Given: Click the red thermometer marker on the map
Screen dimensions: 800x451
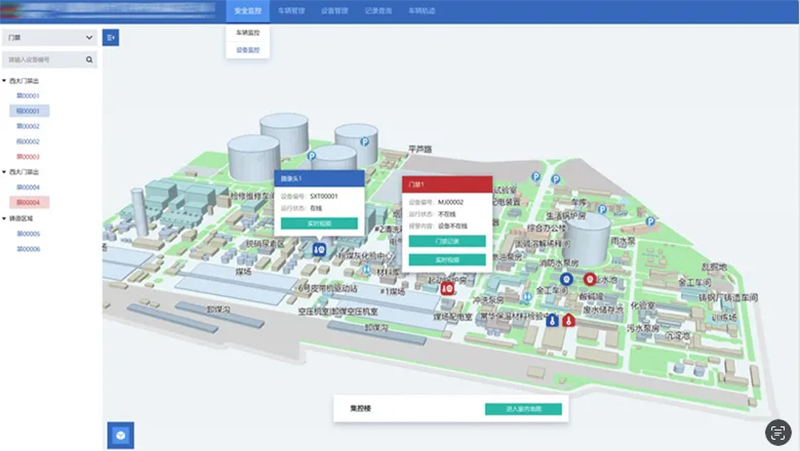Looking at the screenshot, I should tap(568, 321).
